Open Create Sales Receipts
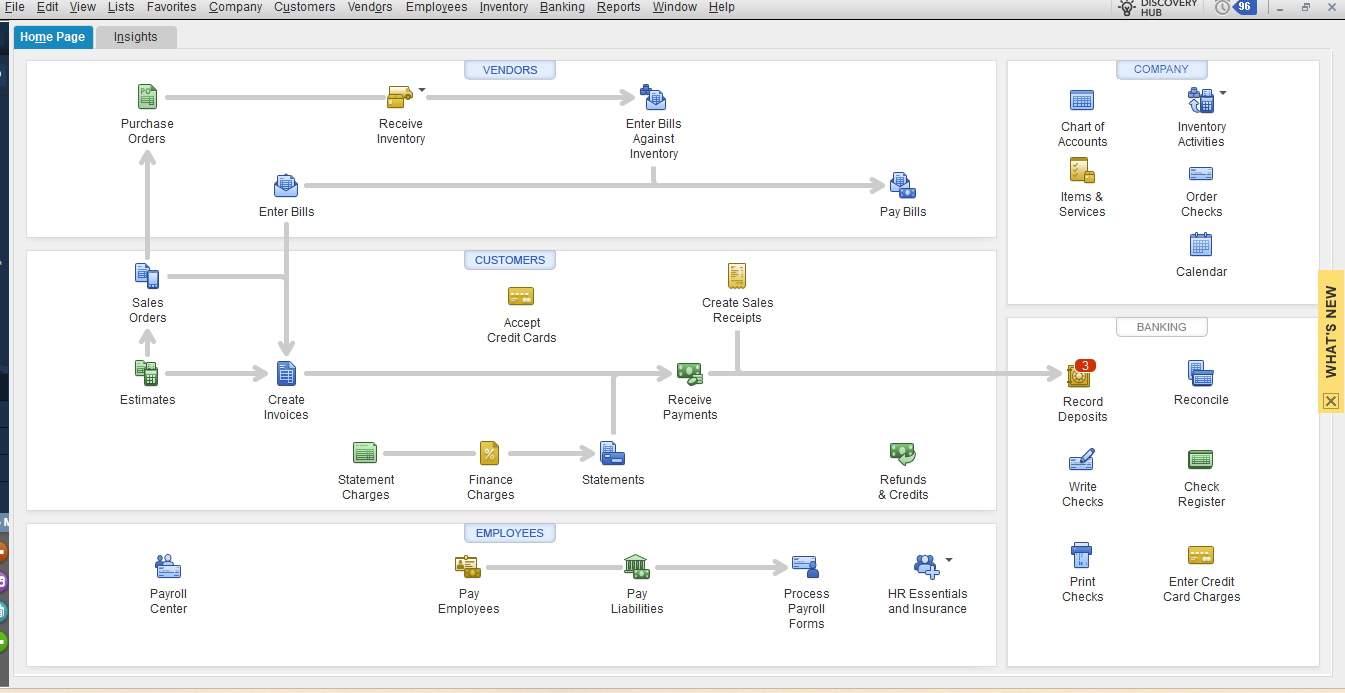1345x693 pixels. pyautogui.click(x=737, y=276)
